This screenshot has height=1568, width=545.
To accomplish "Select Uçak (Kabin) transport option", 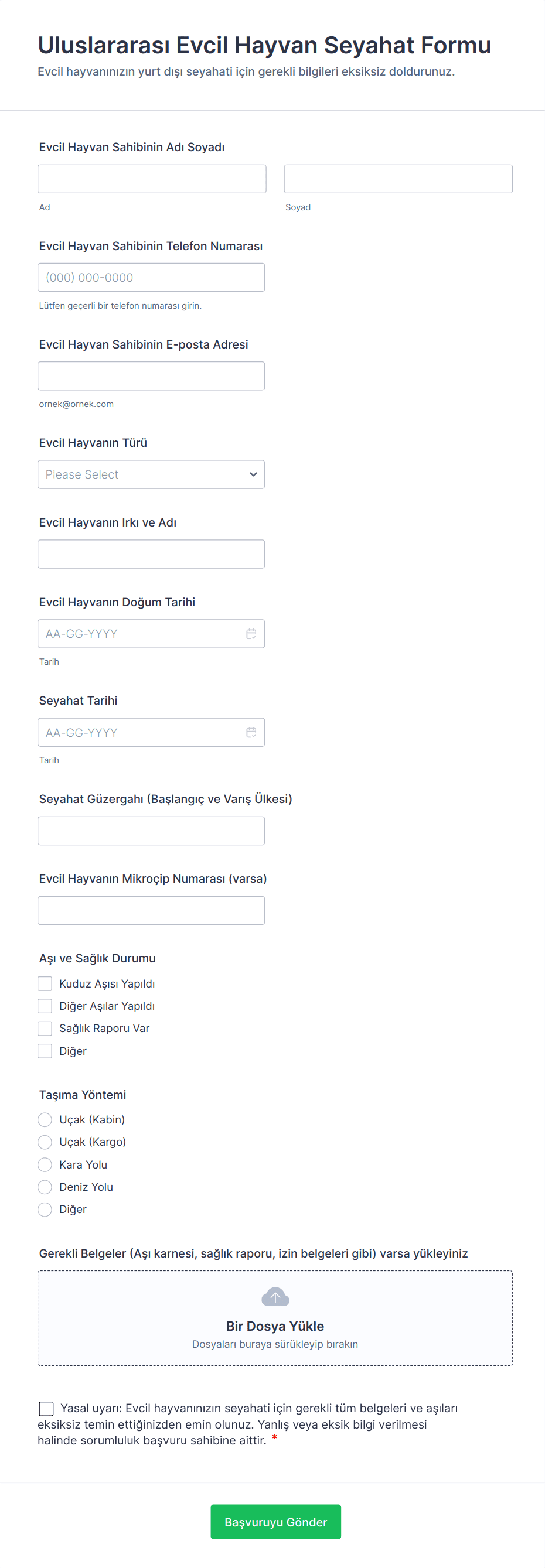I will (x=45, y=1119).
